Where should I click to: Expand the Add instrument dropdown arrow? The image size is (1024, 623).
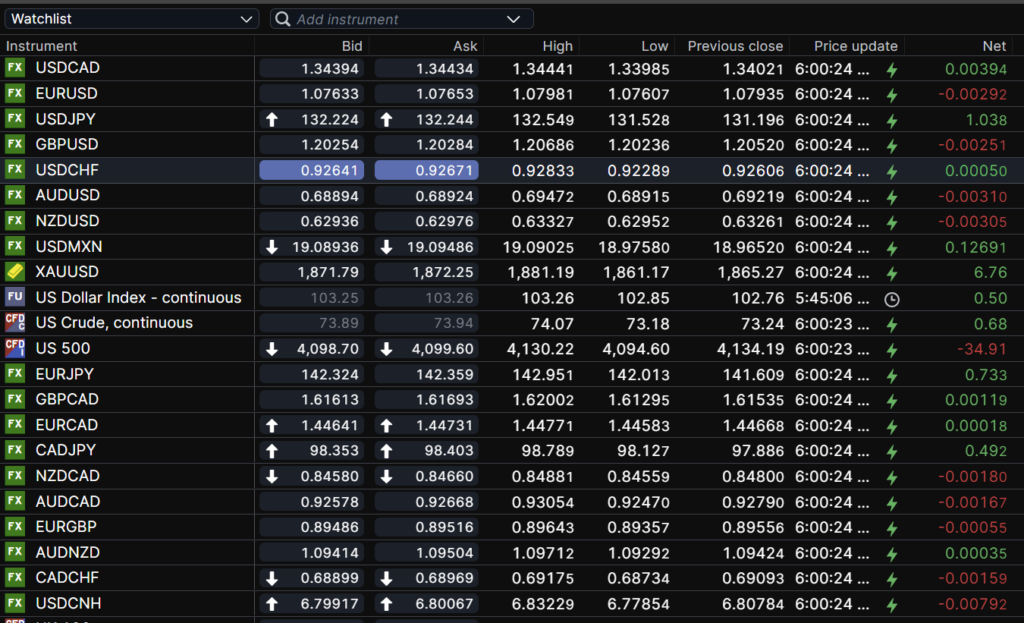point(514,19)
